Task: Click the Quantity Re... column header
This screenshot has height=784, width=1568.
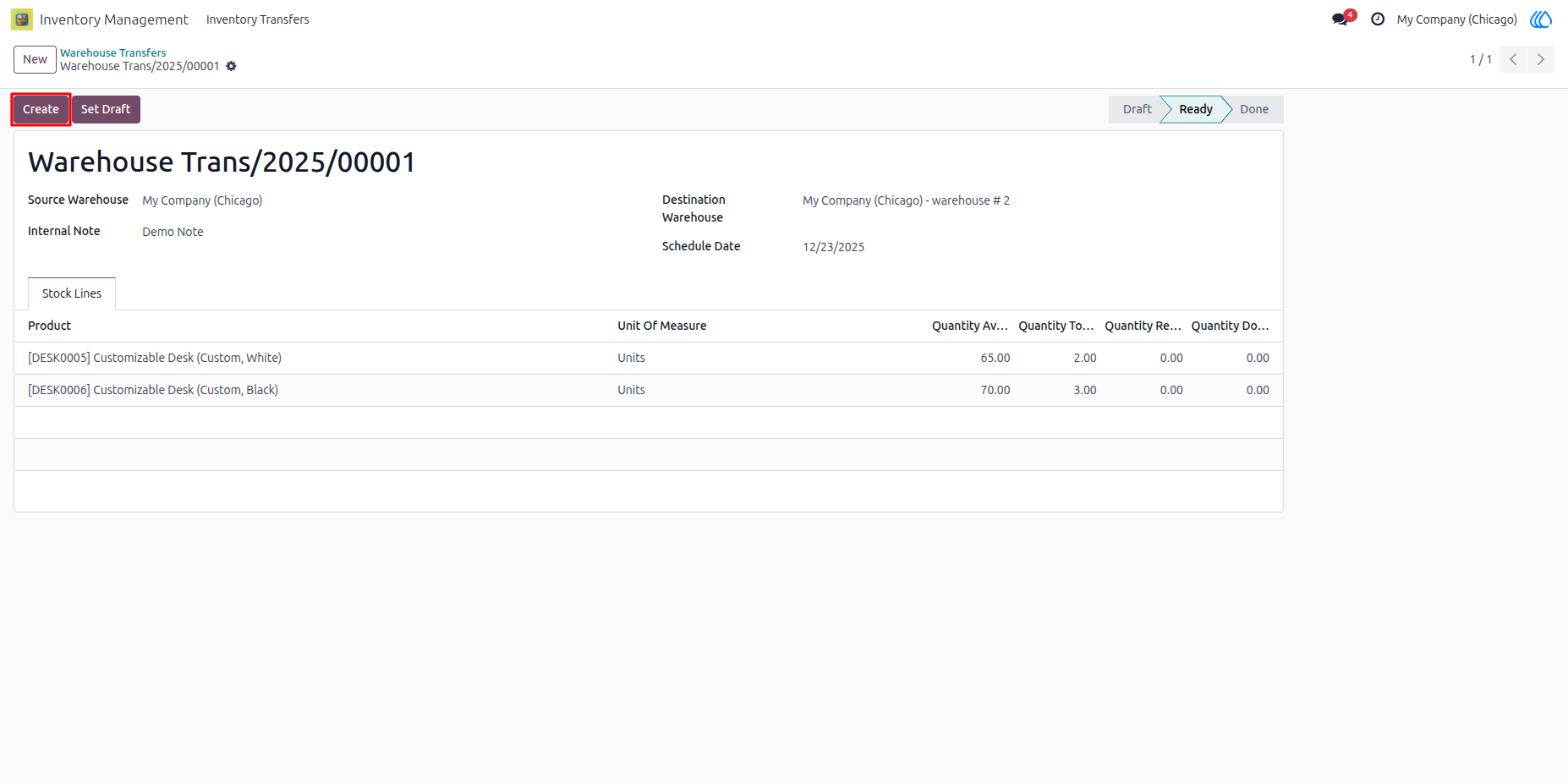Action: click(x=1143, y=326)
